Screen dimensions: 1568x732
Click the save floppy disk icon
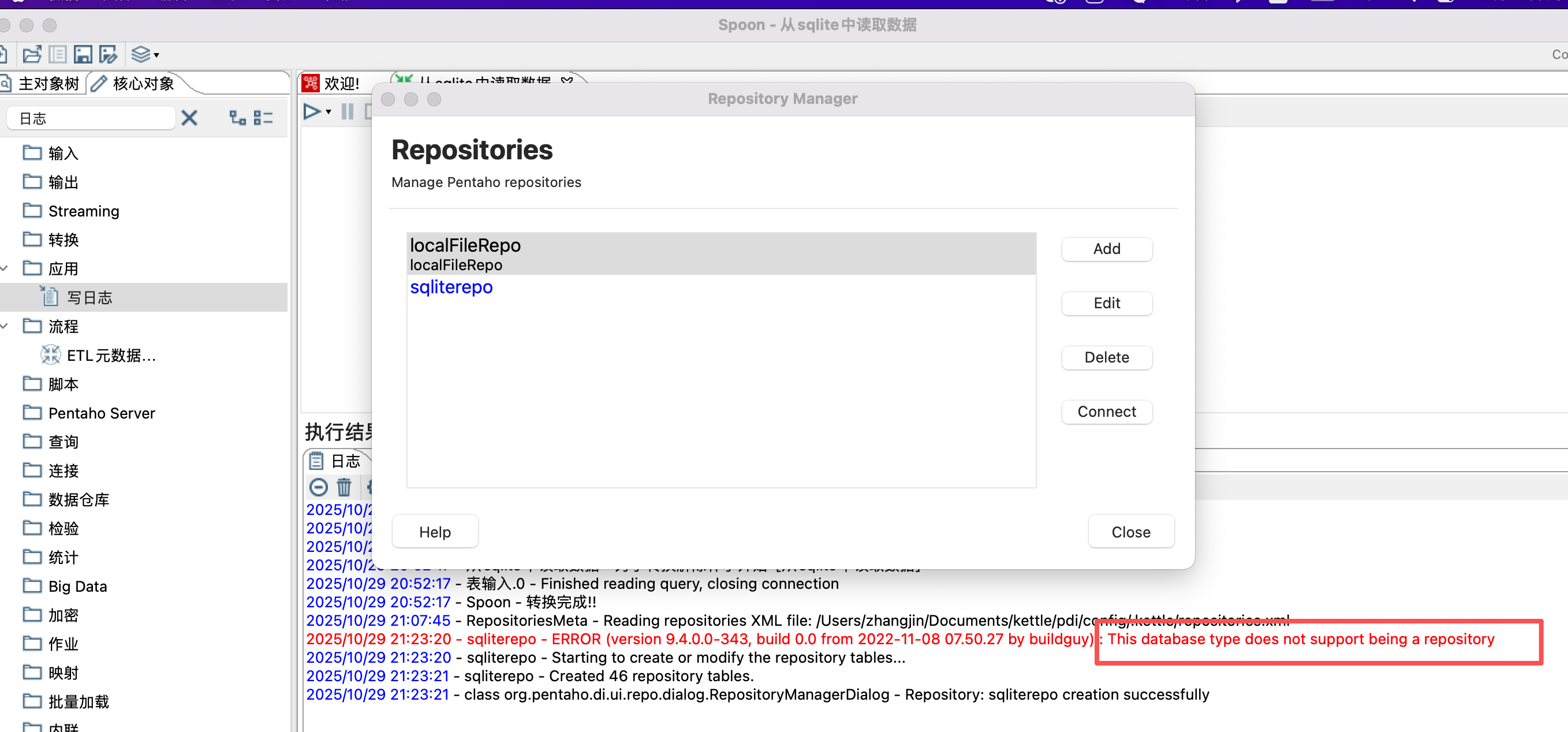point(83,55)
